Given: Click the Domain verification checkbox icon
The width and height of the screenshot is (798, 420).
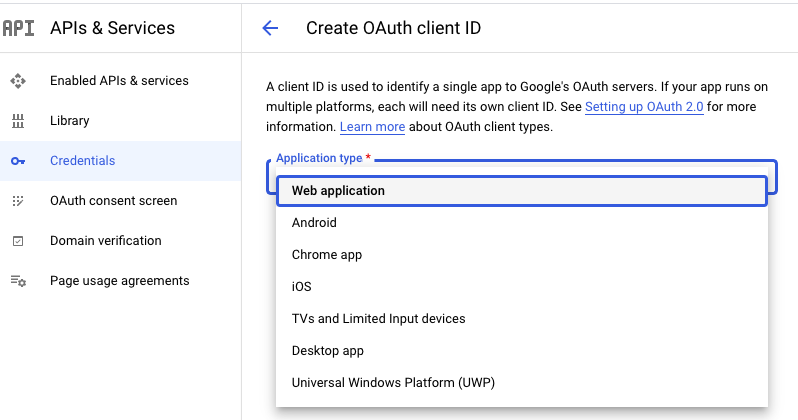Looking at the screenshot, I should 18,241.
